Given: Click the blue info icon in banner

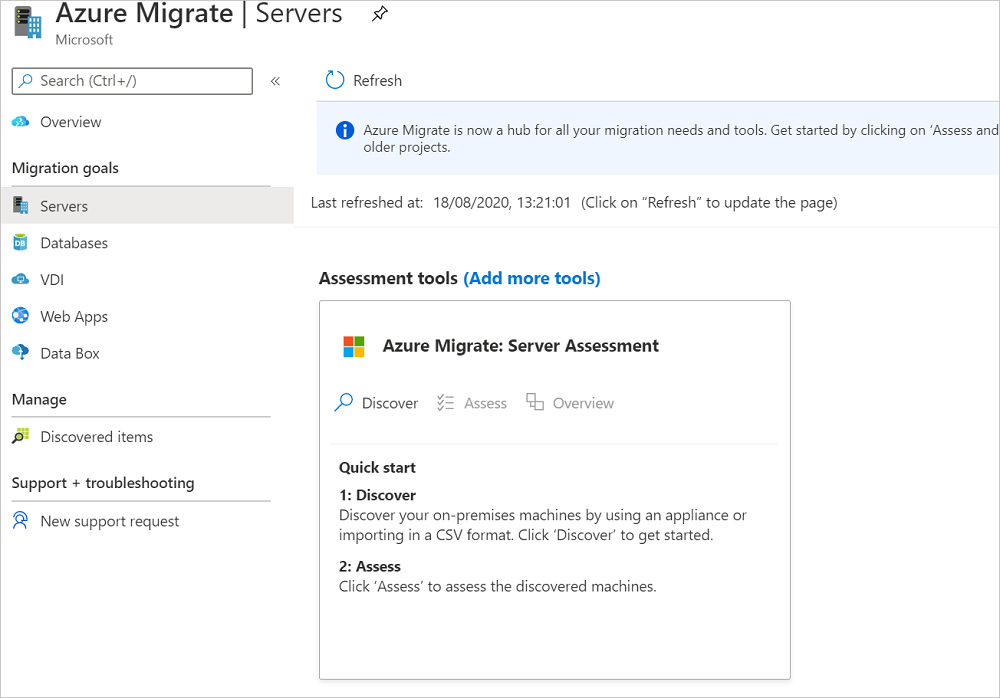Looking at the screenshot, I should tap(344, 130).
